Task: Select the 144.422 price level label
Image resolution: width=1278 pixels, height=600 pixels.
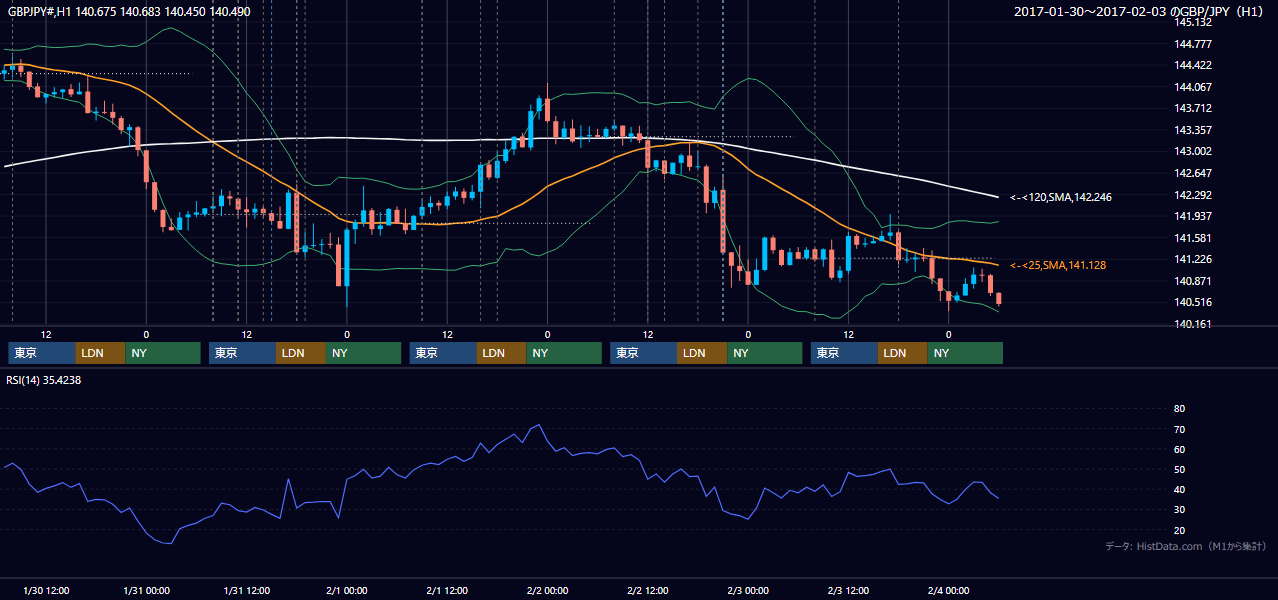Action: [1195, 65]
